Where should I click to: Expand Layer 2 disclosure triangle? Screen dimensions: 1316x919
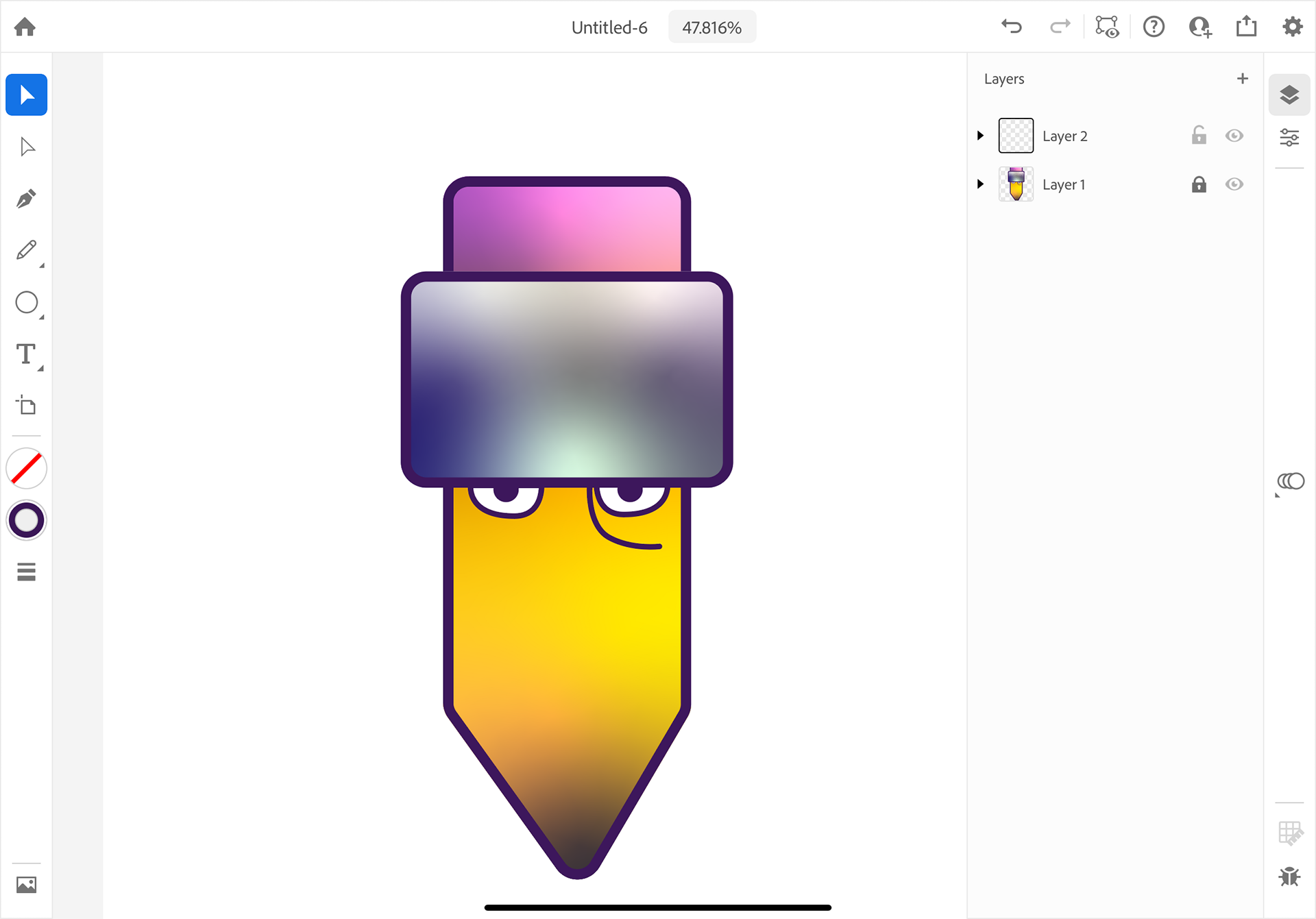coord(980,136)
